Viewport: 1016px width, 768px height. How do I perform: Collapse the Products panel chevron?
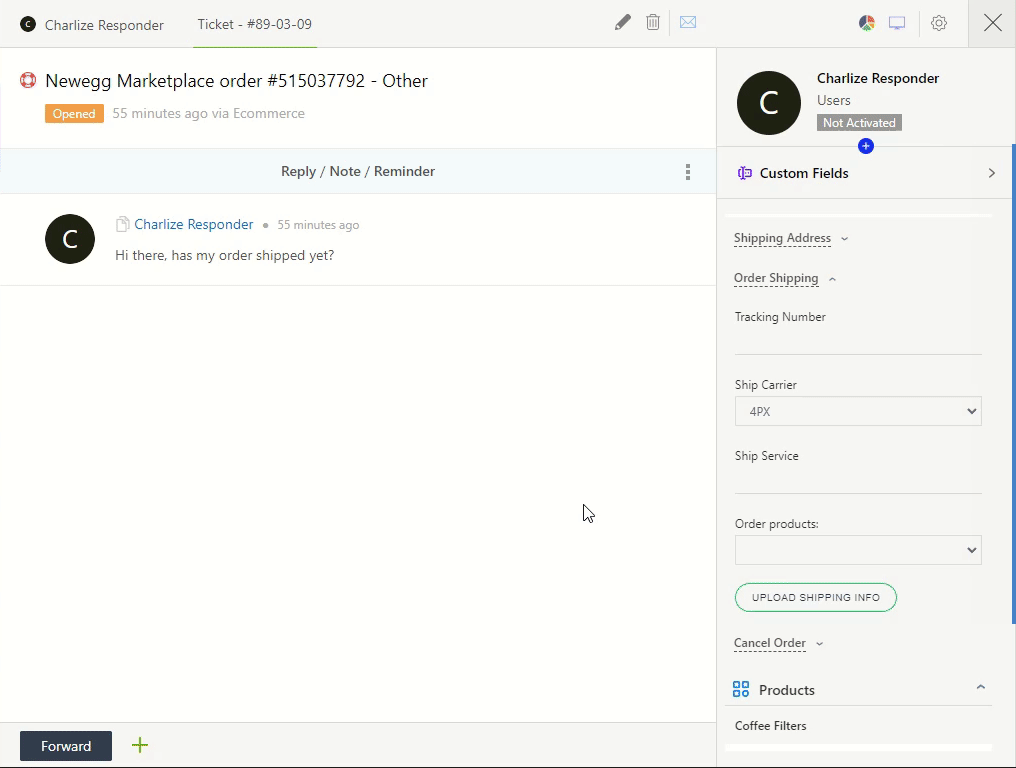click(x=980, y=688)
